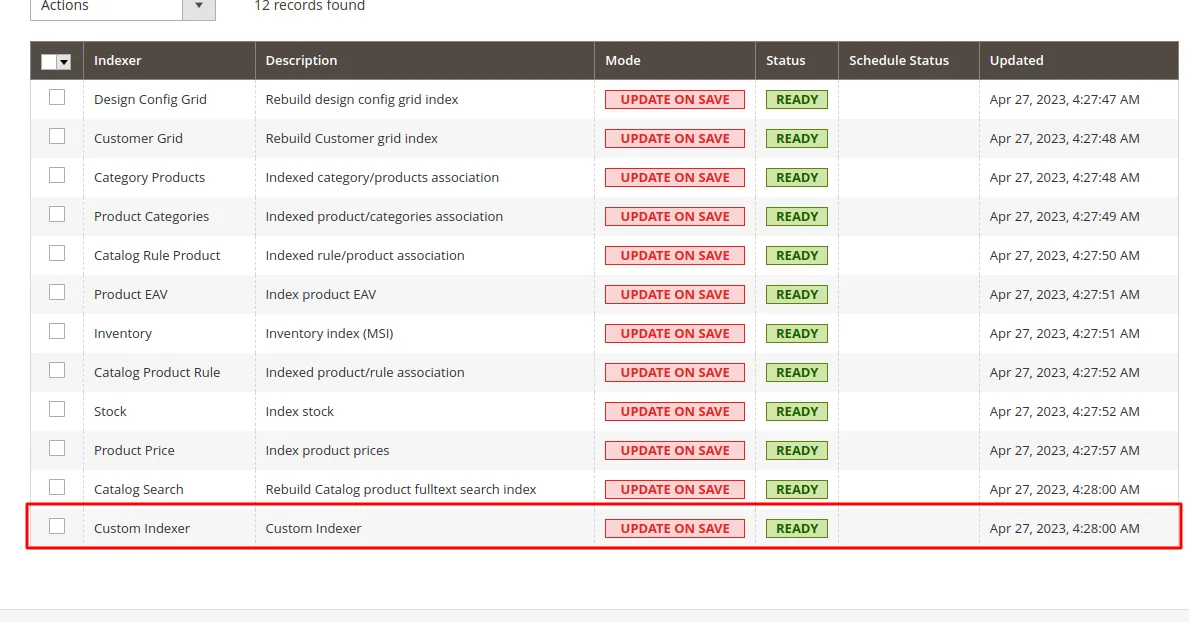Select the Catalog Product Rule checkbox
Screen dimensions: 1189x622
pos(57,370)
